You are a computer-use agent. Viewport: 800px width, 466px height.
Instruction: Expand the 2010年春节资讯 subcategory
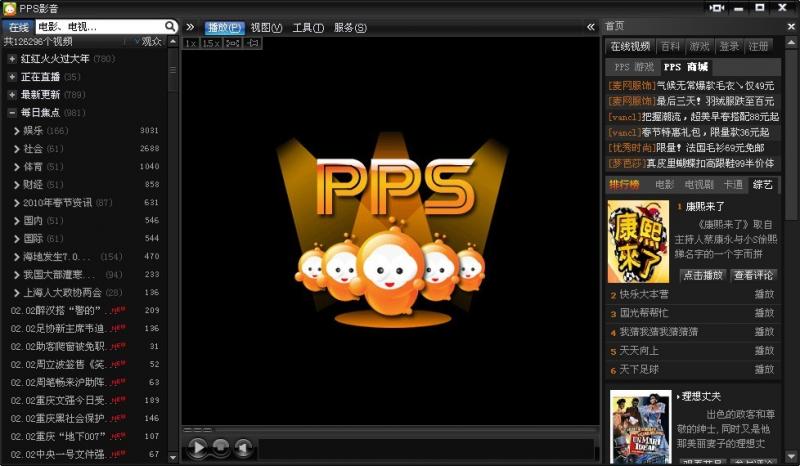[17, 203]
